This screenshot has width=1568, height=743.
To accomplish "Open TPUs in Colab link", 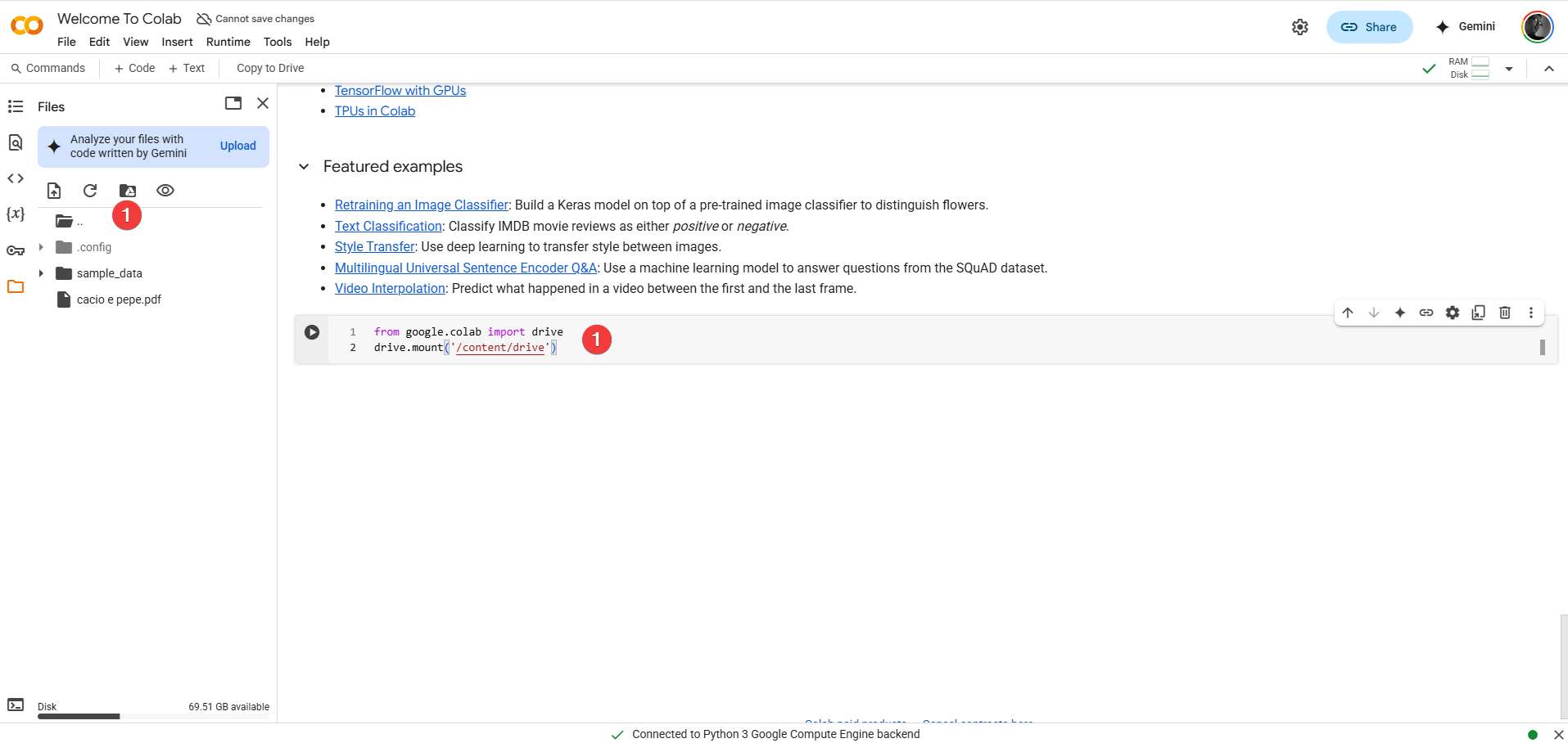I will 375,111.
